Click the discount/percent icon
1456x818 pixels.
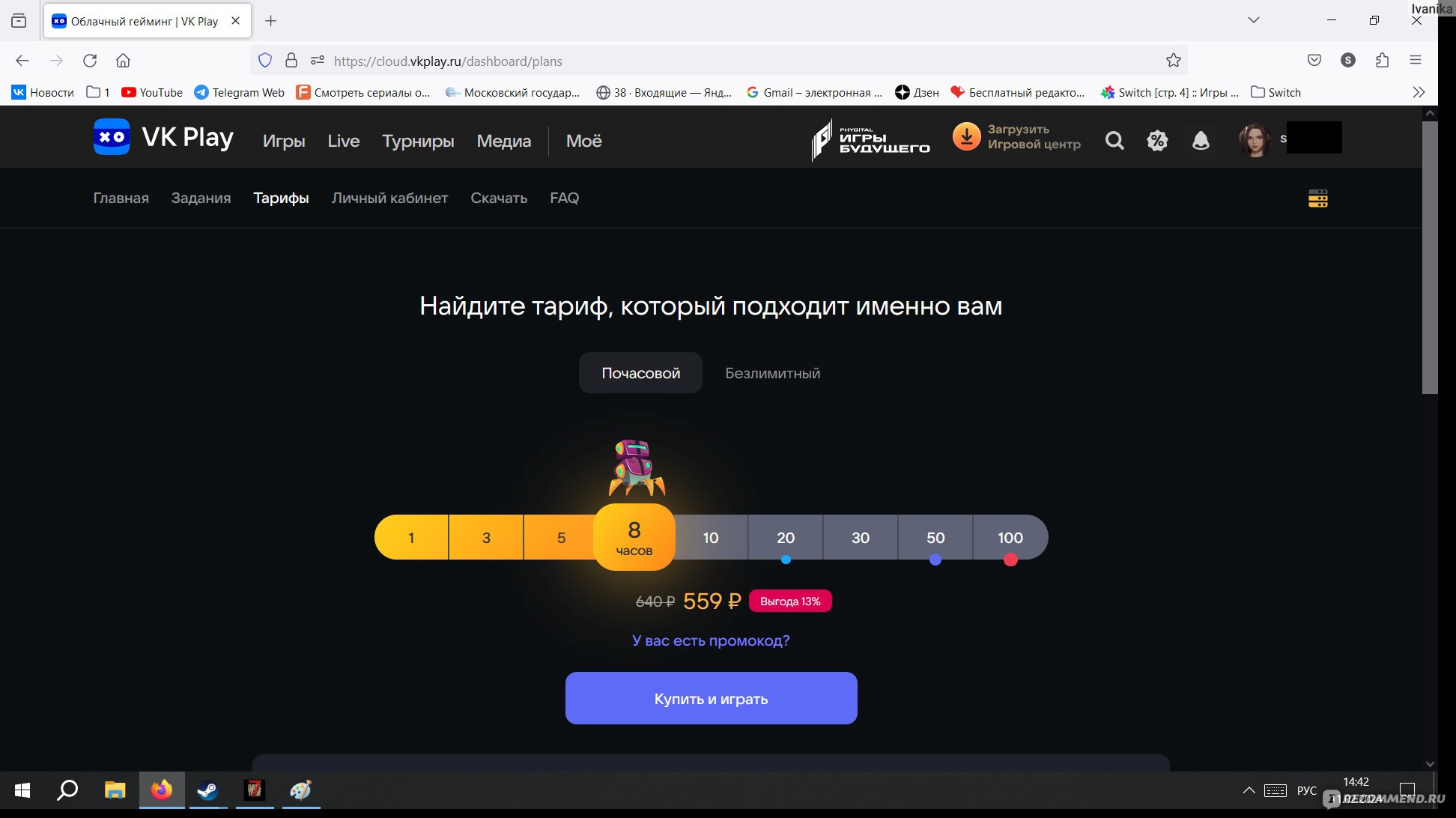(1158, 139)
